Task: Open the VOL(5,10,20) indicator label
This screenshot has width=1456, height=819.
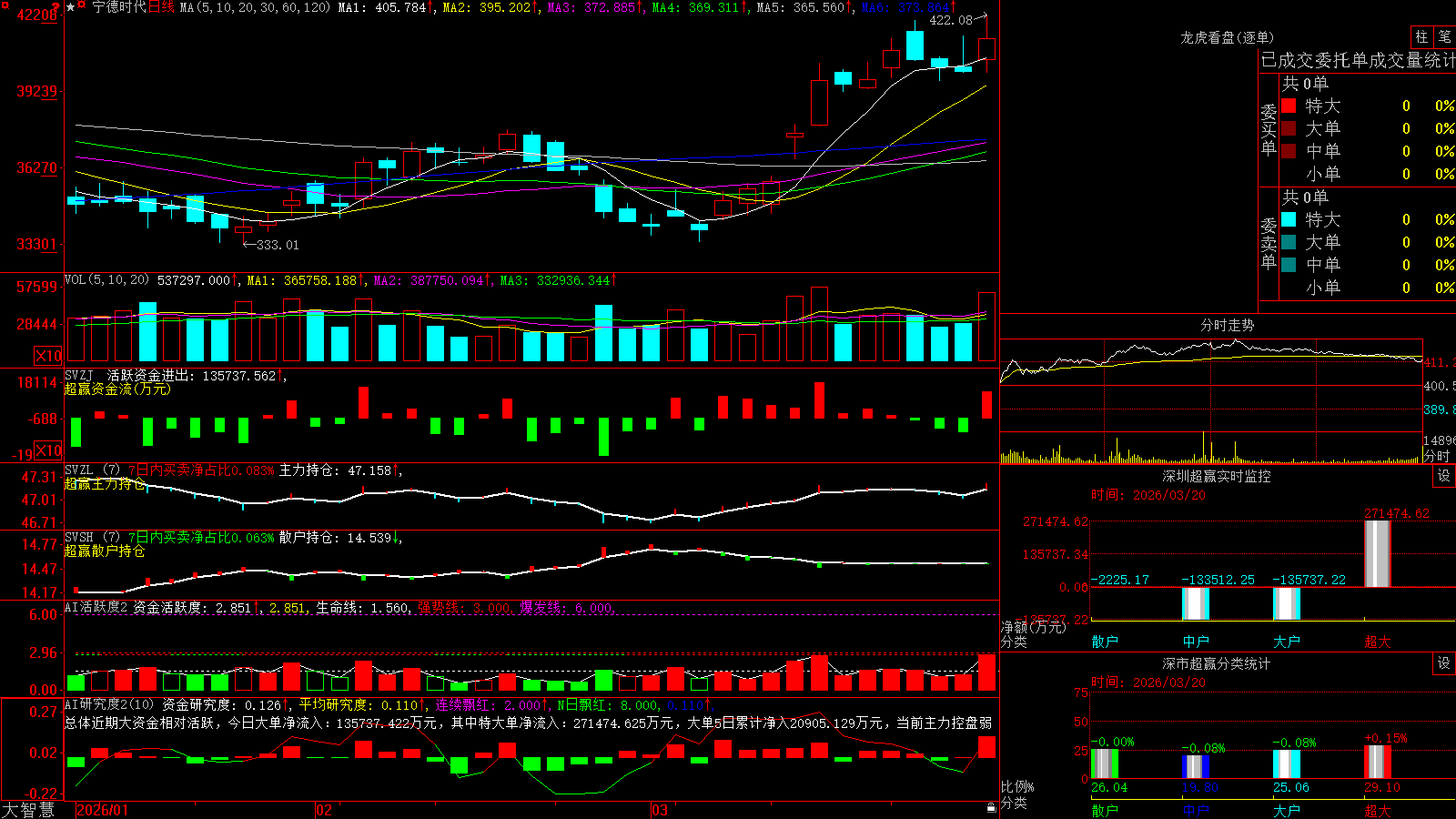Action: point(106,280)
